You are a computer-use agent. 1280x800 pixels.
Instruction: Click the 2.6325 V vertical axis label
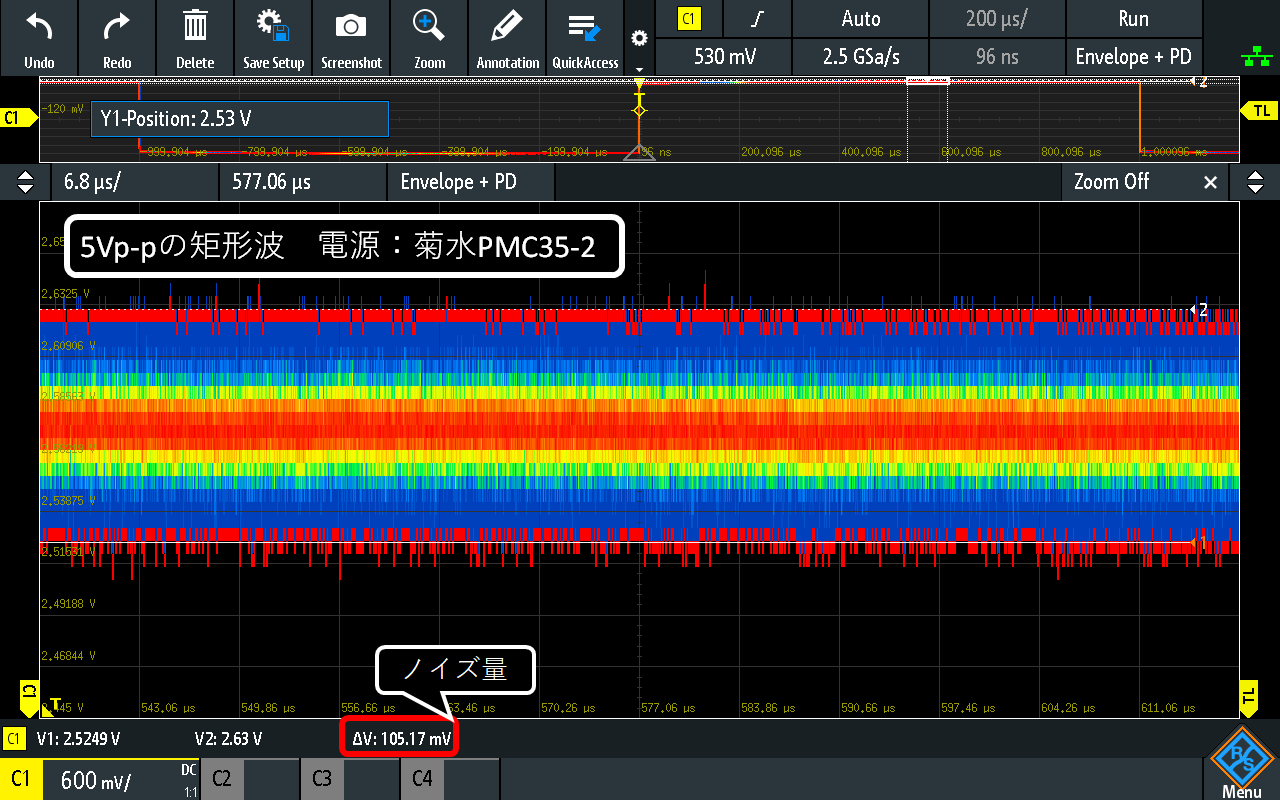[65, 294]
